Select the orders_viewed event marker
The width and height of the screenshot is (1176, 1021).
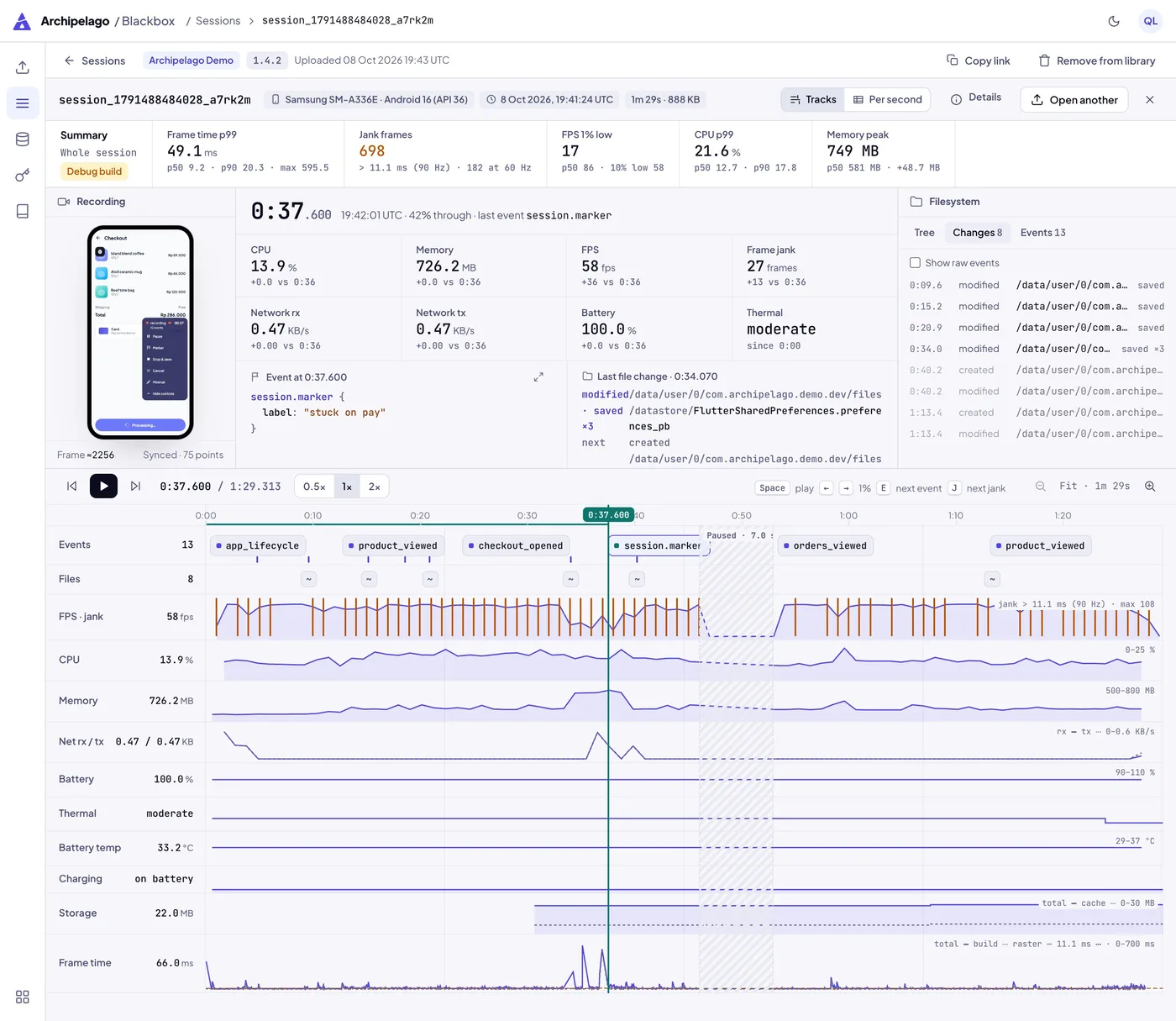pyautogui.click(x=825, y=545)
